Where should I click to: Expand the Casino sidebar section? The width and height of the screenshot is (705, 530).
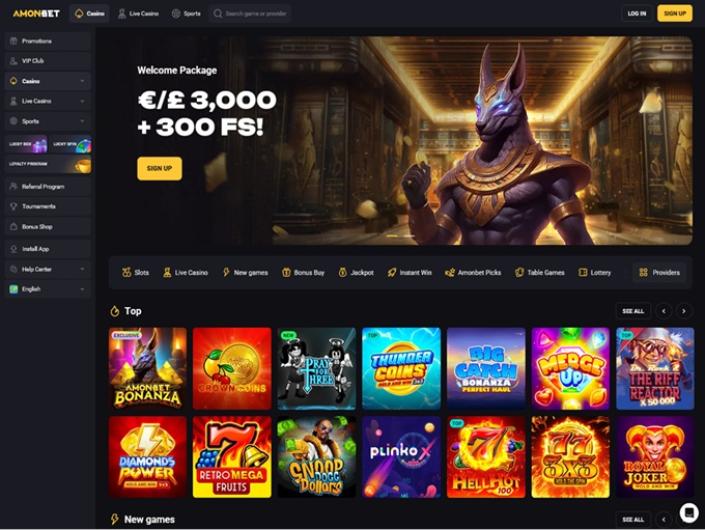48,81
